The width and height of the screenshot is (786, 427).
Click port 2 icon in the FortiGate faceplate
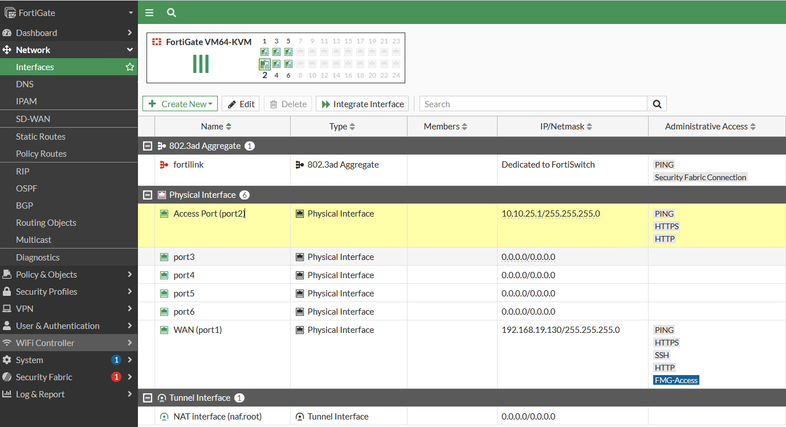click(x=265, y=65)
